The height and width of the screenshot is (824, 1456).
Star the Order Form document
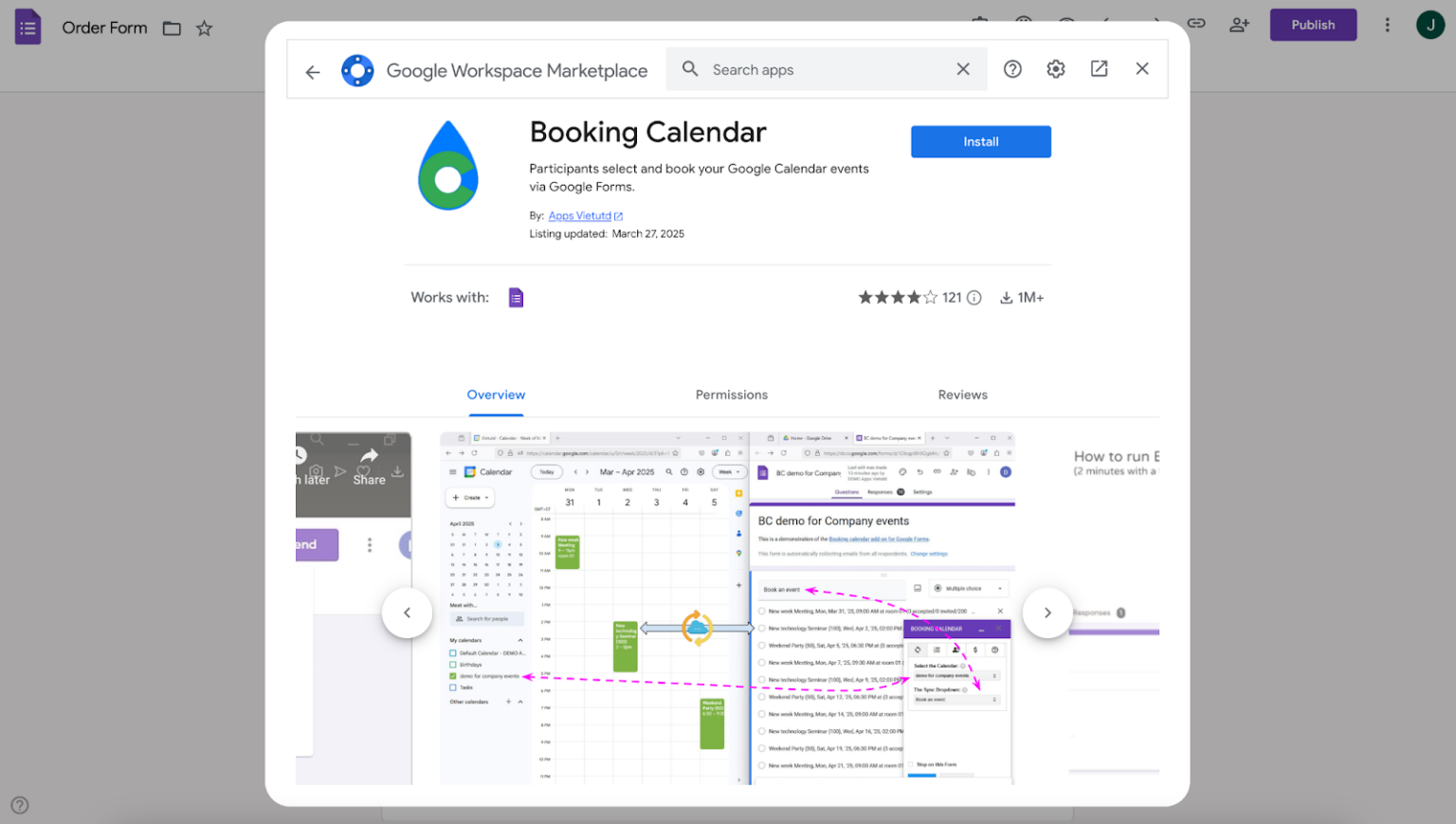coord(205,28)
